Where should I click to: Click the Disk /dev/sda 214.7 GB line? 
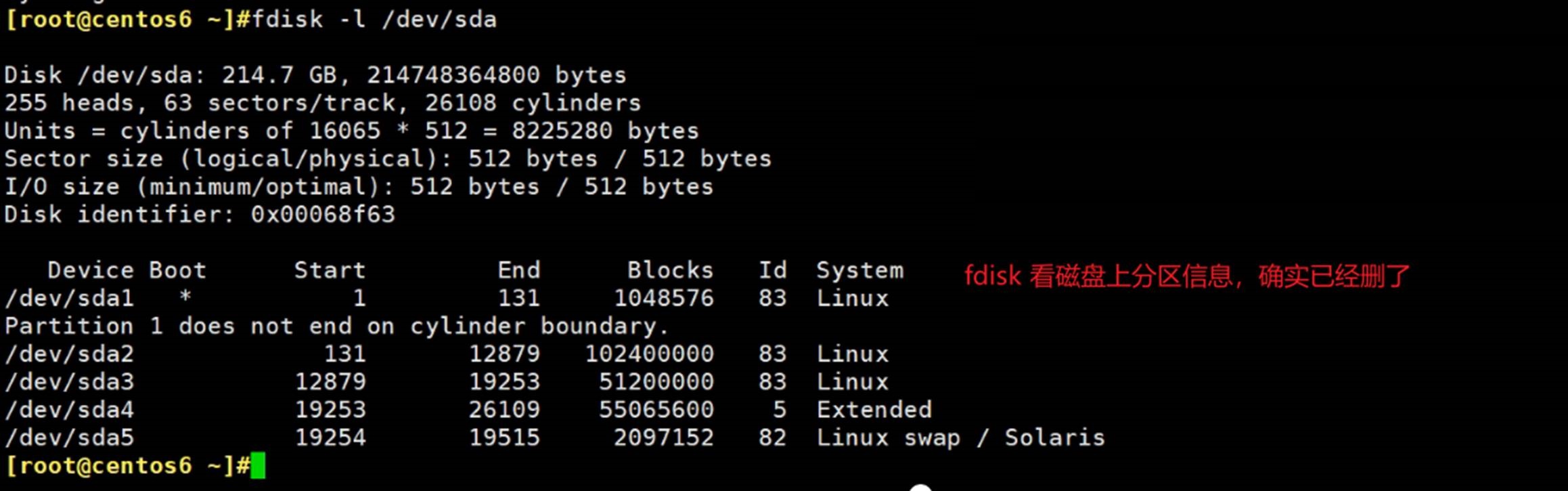[x=315, y=75]
